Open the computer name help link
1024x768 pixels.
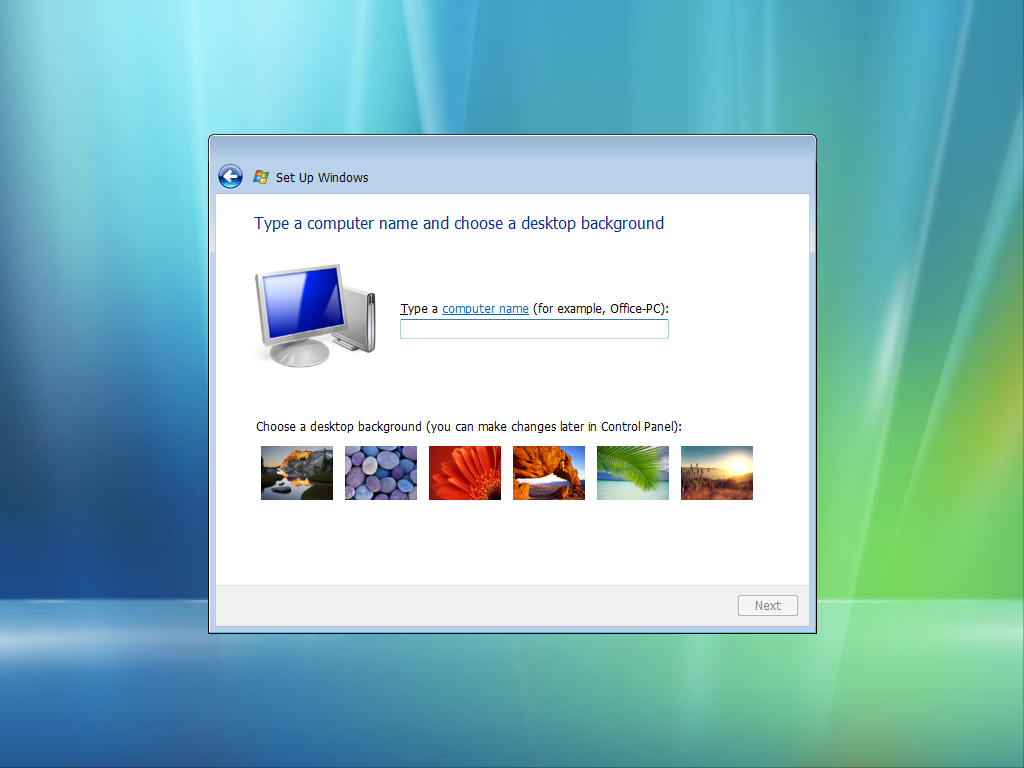tap(485, 309)
